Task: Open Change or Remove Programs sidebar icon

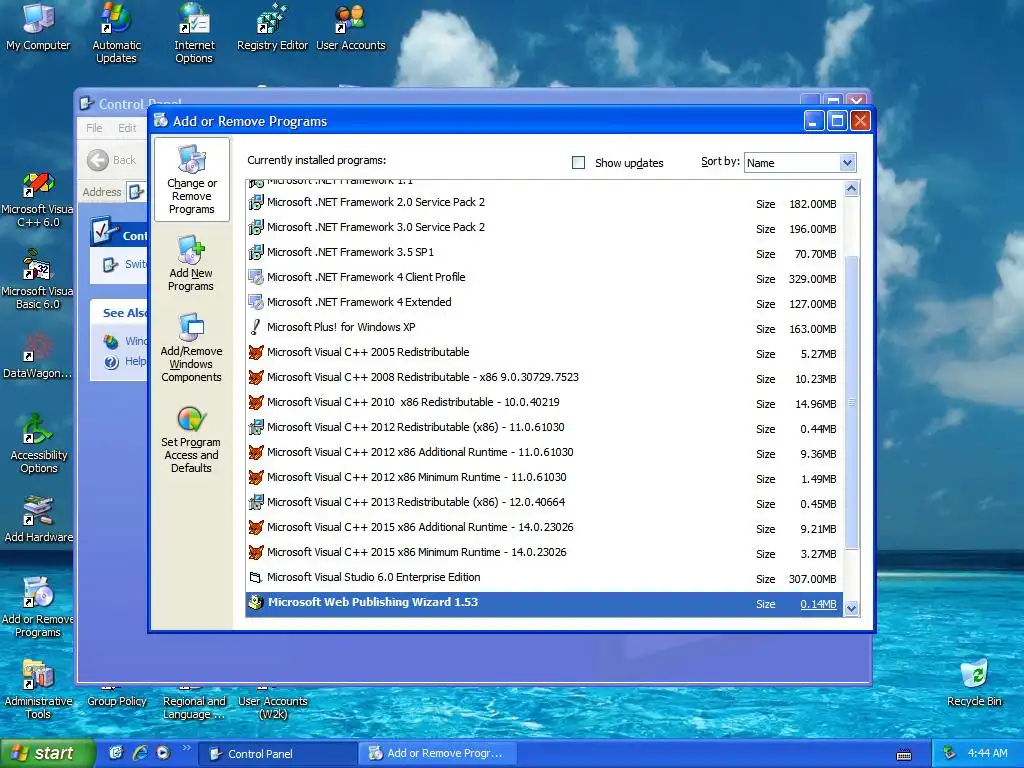Action: pyautogui.click(x=191, y=180)
